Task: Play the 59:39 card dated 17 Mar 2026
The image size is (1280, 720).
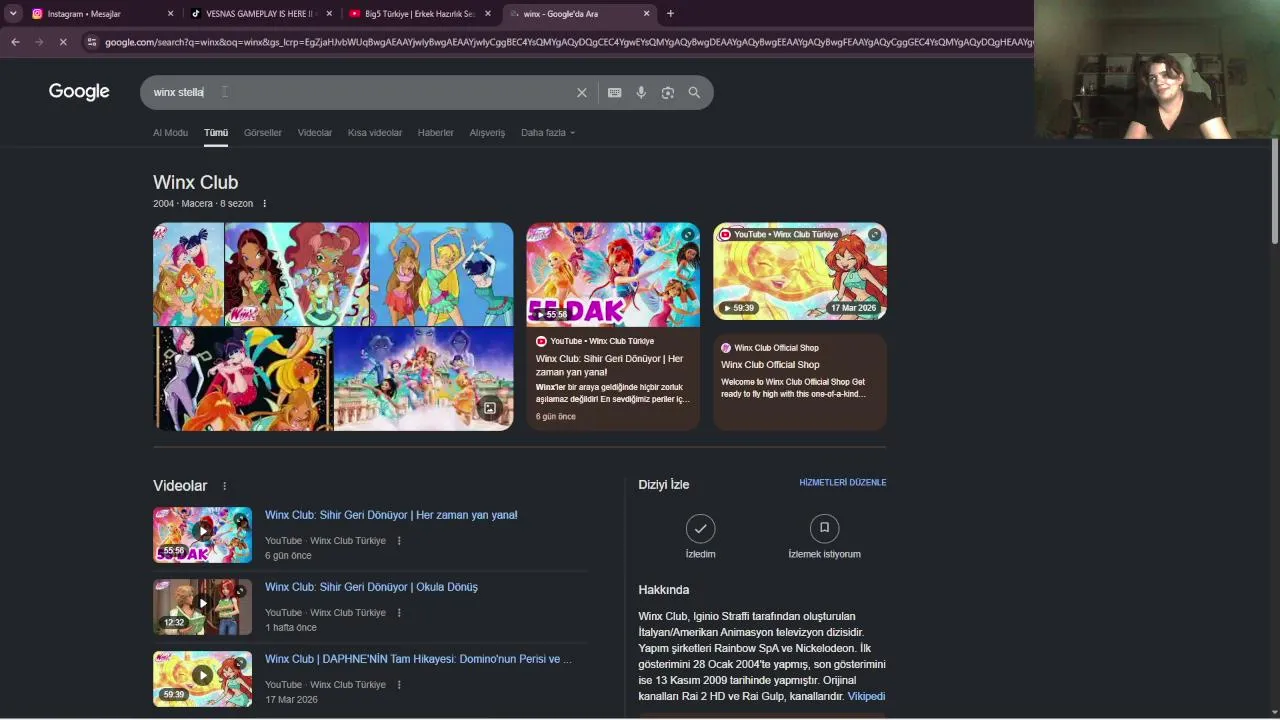Action: click(x=800, y=271)
